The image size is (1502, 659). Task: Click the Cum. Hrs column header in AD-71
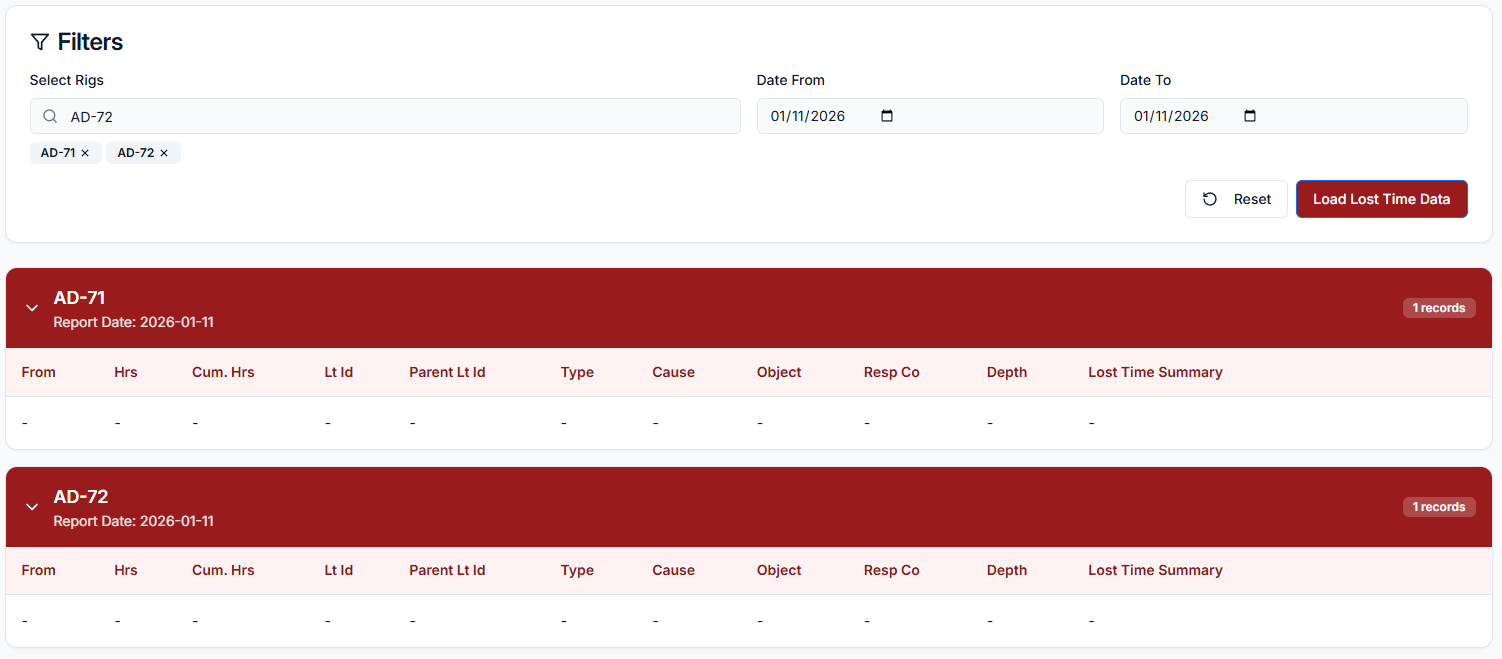pos(223,372)
